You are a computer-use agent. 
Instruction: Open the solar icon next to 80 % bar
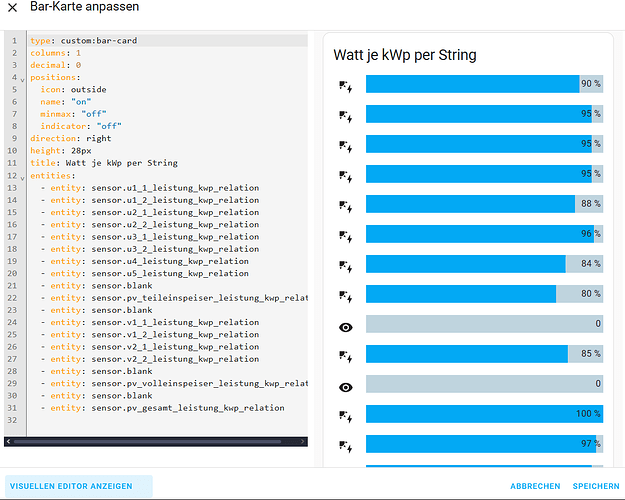(x=346, y=294)
